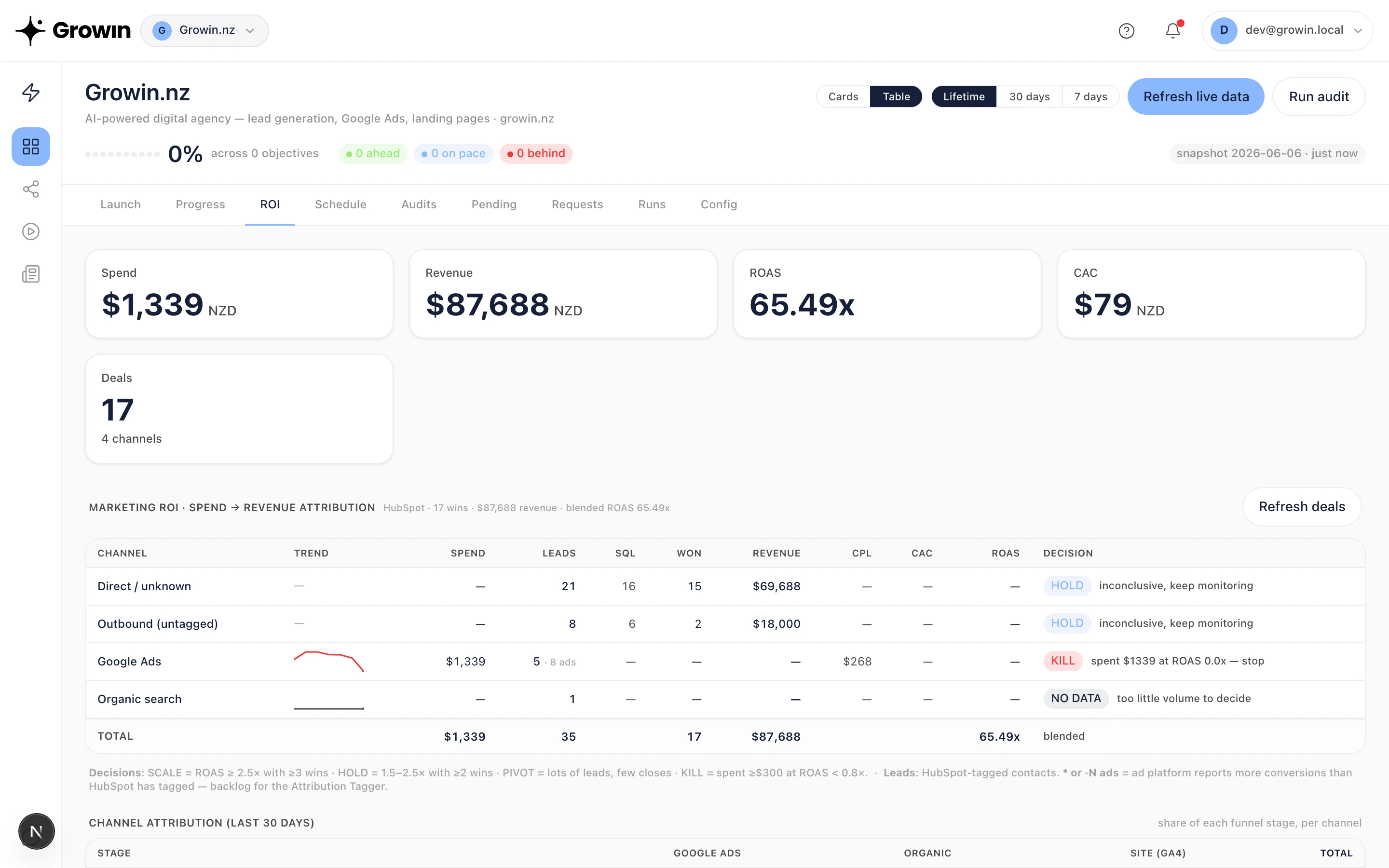Open the play circle sidebar icon
This screenshot has height=868, width=1389.
pos(31,231)
